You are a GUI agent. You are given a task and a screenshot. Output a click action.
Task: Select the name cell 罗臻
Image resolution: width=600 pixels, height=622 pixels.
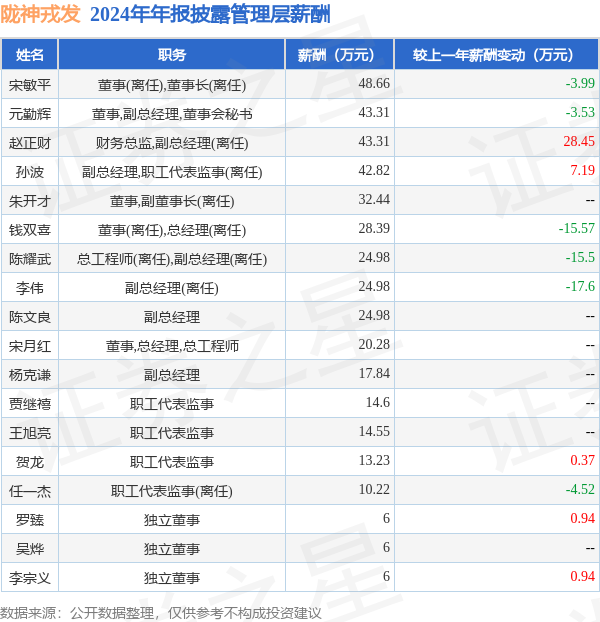click(x=30, y=520)
